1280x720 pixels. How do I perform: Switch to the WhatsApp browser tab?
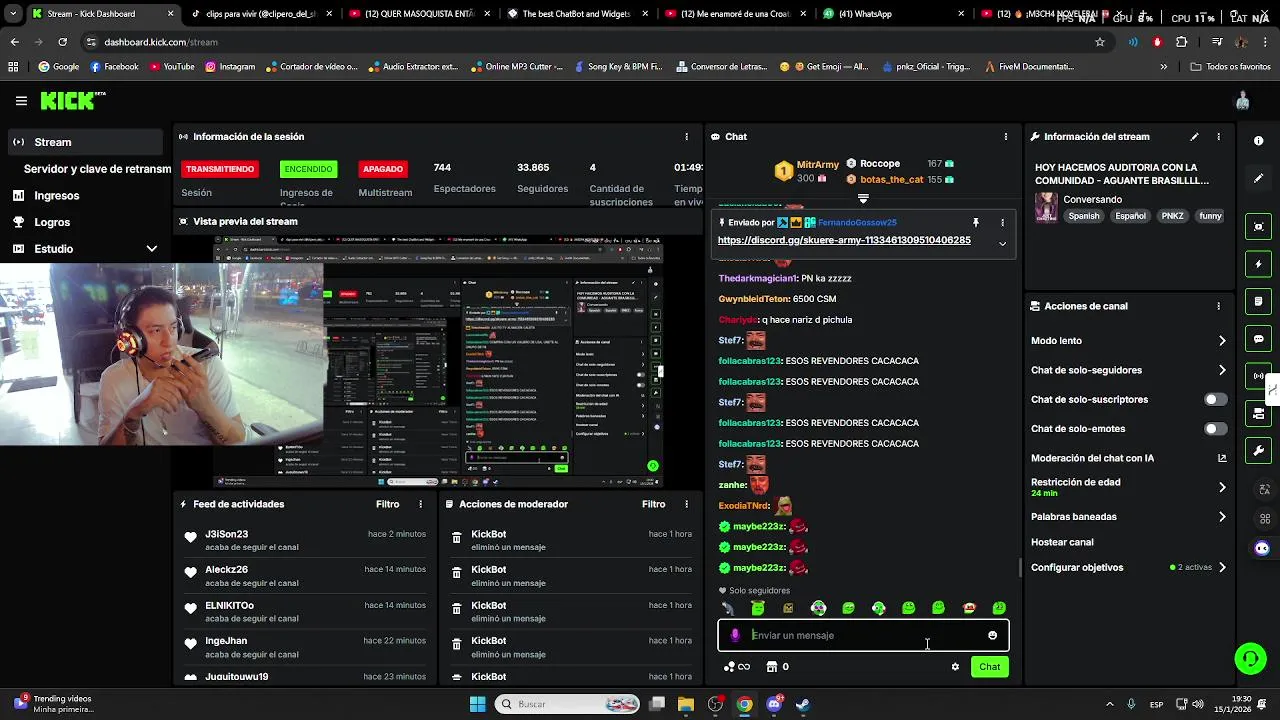(x=894, y=14)
